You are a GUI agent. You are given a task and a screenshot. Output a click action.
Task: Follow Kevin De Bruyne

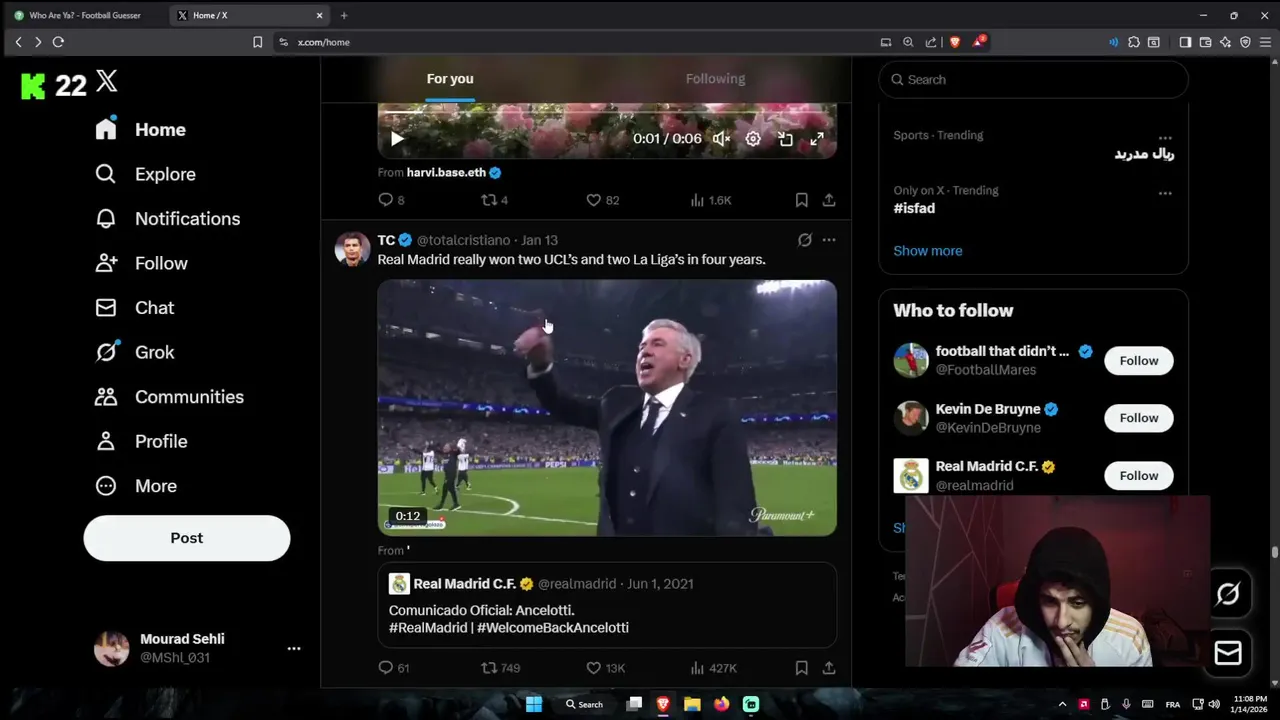coord(1139,418)
